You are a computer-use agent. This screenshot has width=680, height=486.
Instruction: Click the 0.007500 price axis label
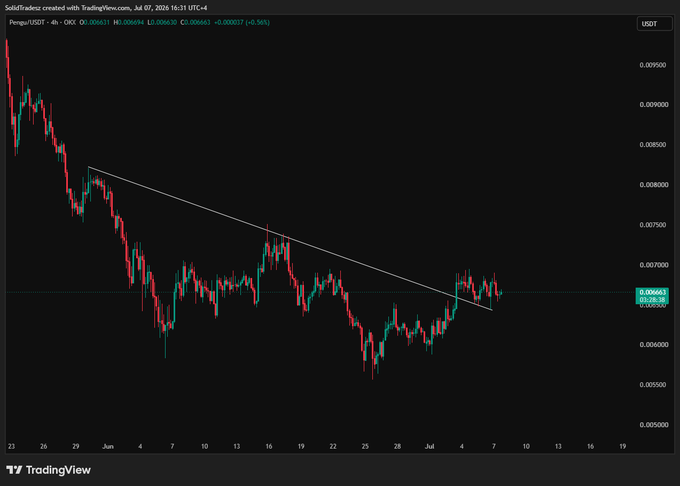tap(652, 225)
